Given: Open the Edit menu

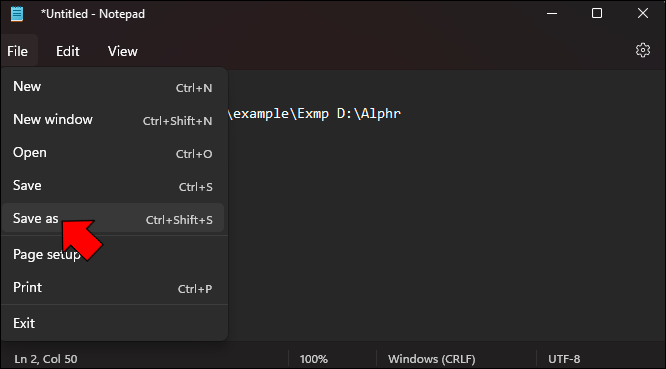Looking at the screenshot, I should 68,51.
